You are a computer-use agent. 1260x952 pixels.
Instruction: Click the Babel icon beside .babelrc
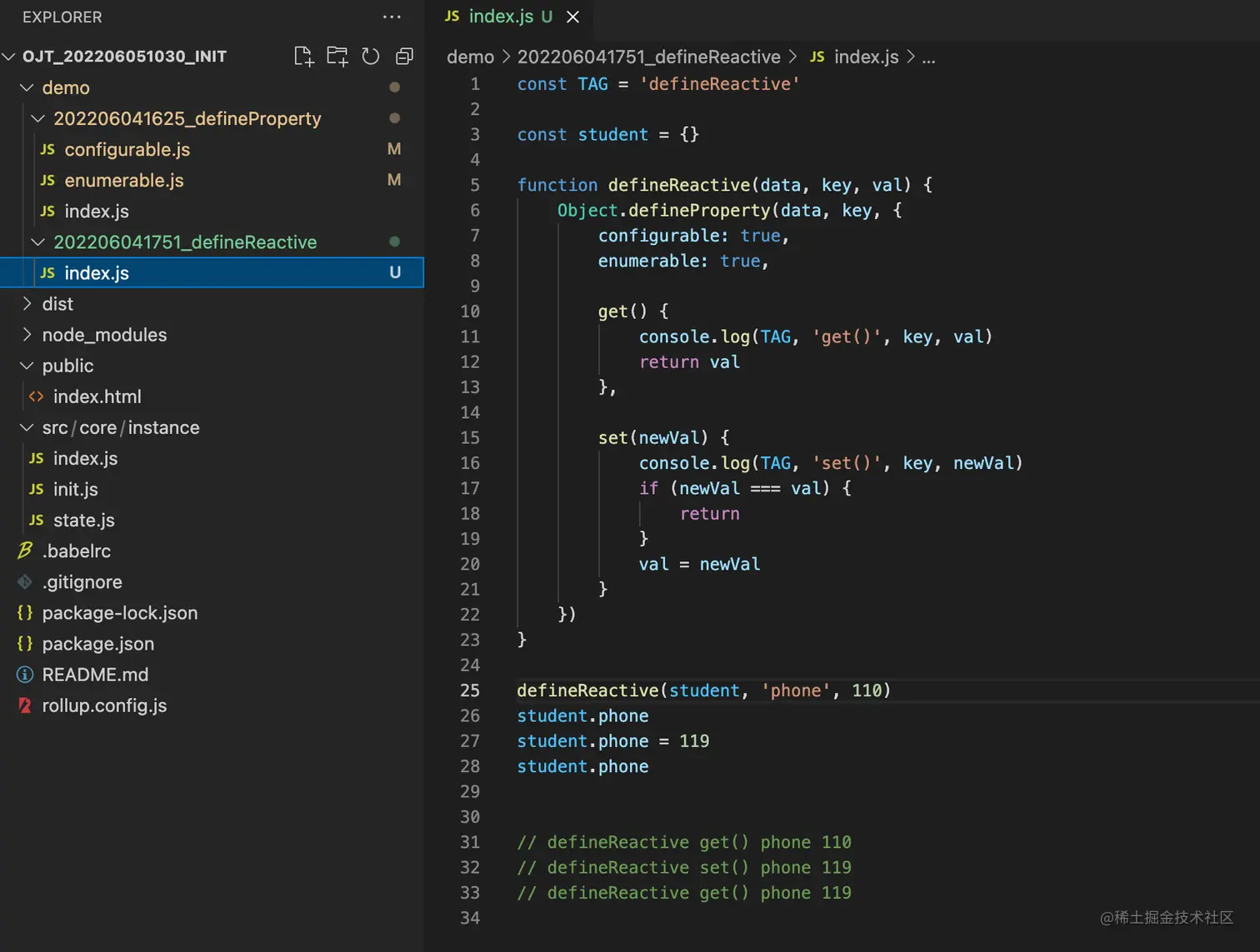25,551
